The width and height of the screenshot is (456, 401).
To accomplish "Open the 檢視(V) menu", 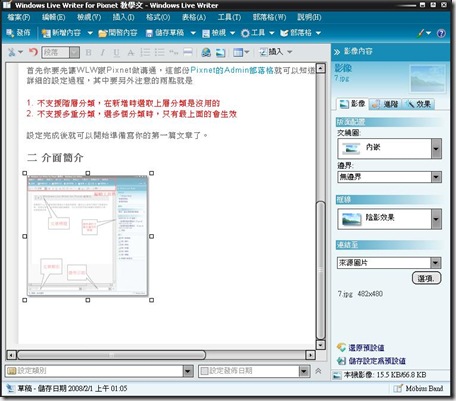I will pos(89,17).
